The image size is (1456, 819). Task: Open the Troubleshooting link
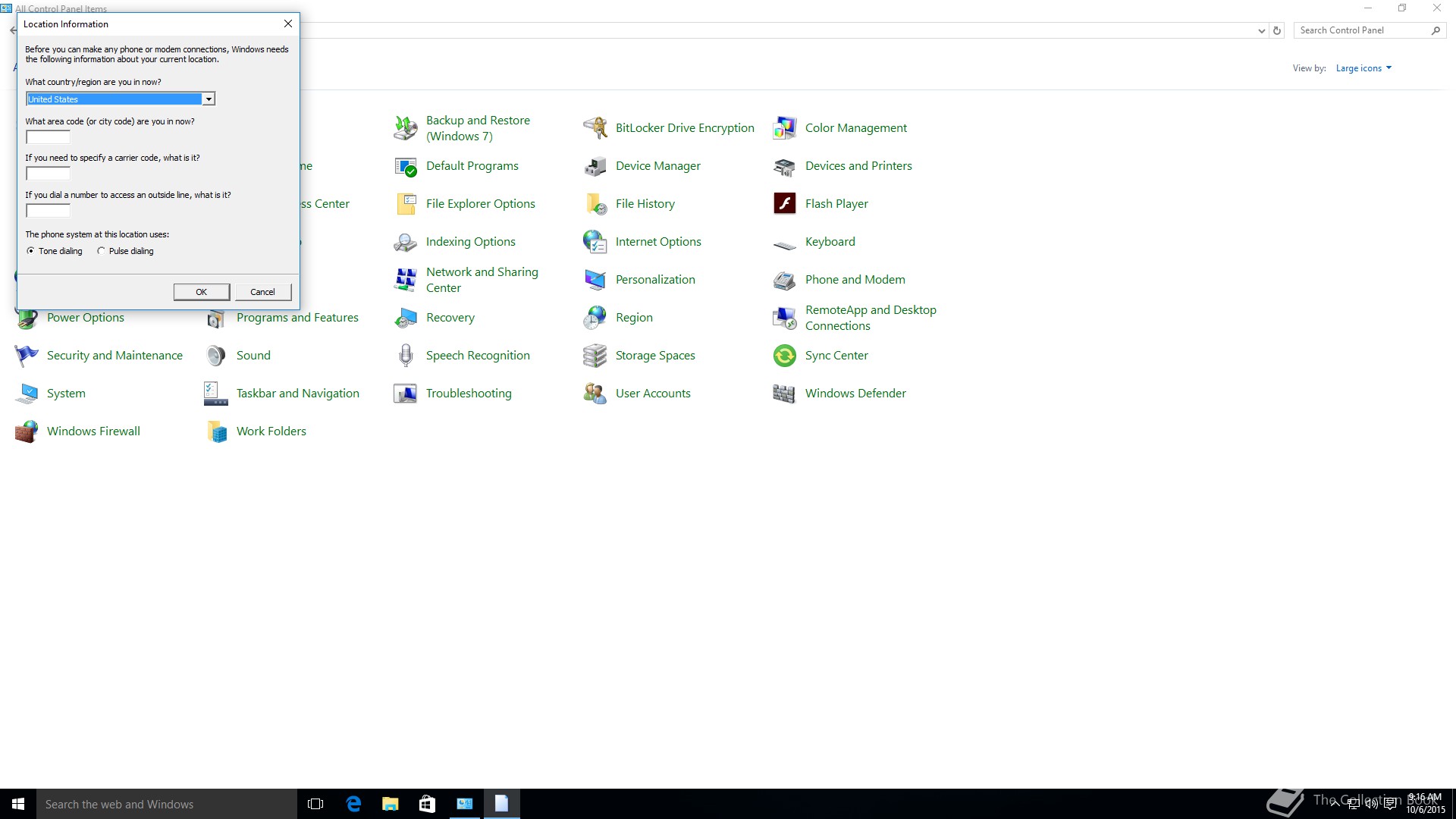coord(468,394)
